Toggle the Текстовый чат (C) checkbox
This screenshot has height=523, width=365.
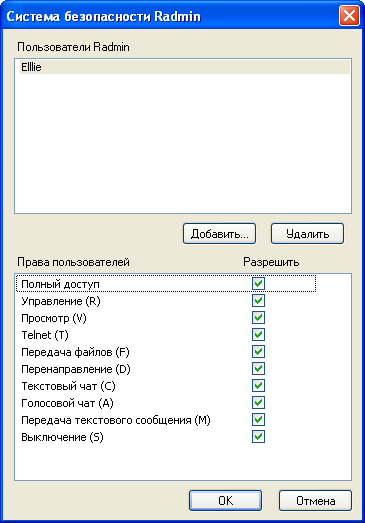tap(259, 386)
